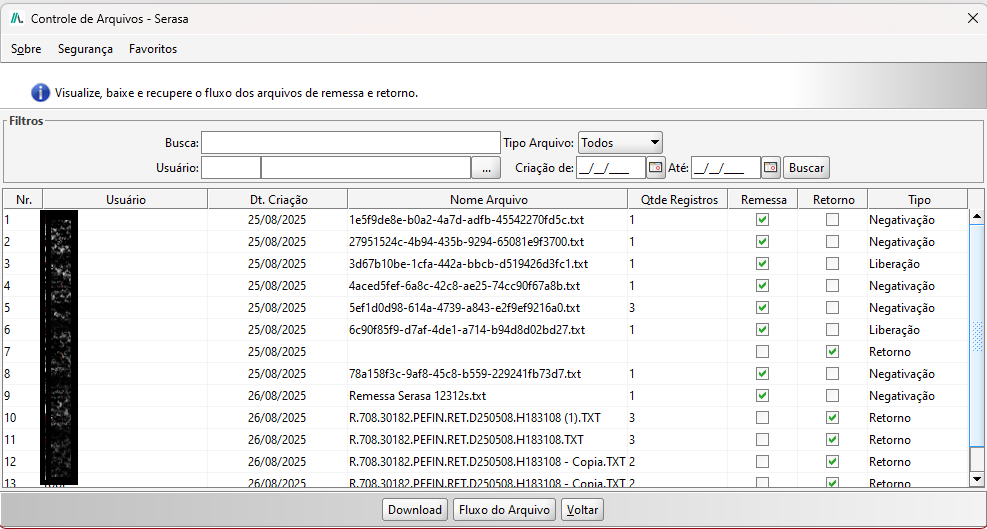Click the Qtde Registros value 3 in row 5
Image resolution: width=987 pixels, height=529 pixels.
tap(632, 308)
